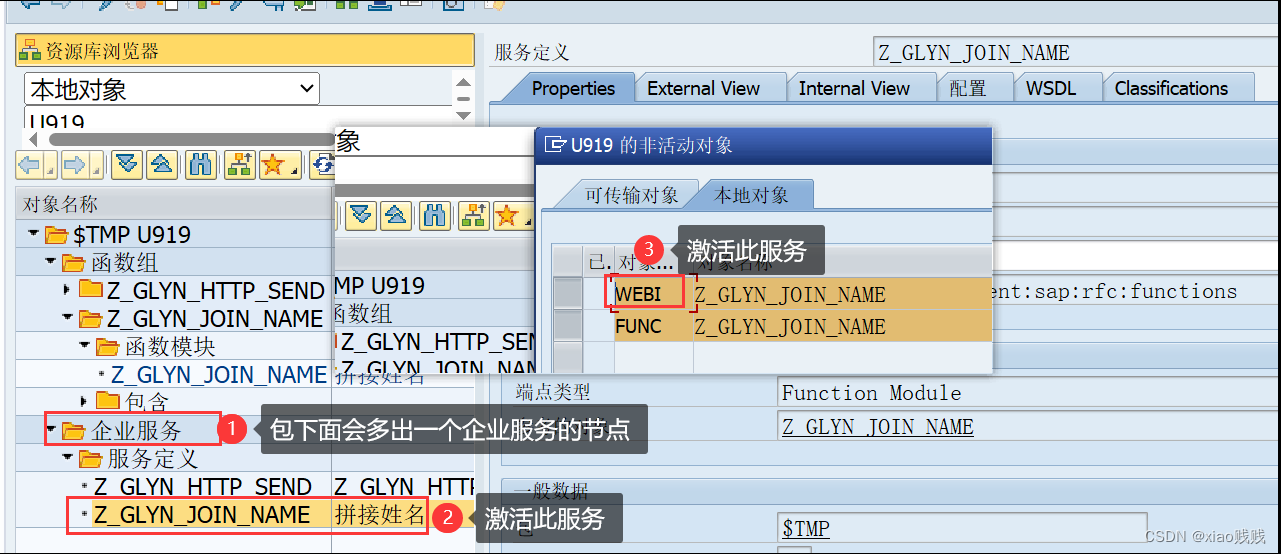Viewport: 1281px width, 554px height.
Task: Click the up arrow beside the 本地对象 dropdown
Action: coord(462,83)
